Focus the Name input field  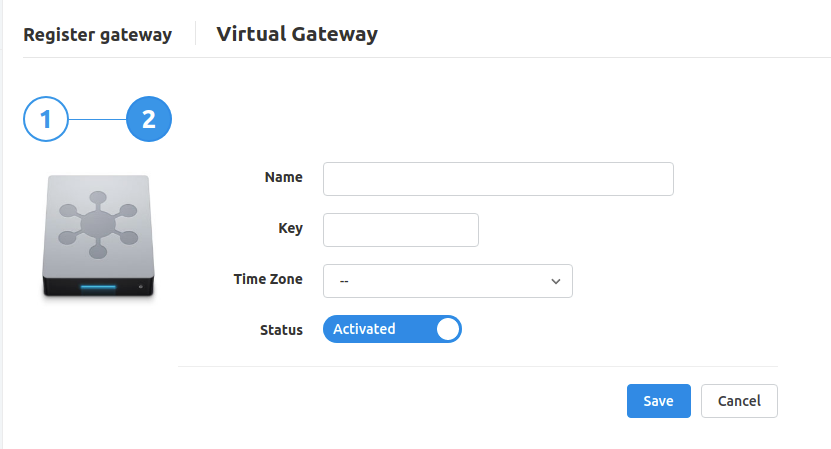coord(498,179)
